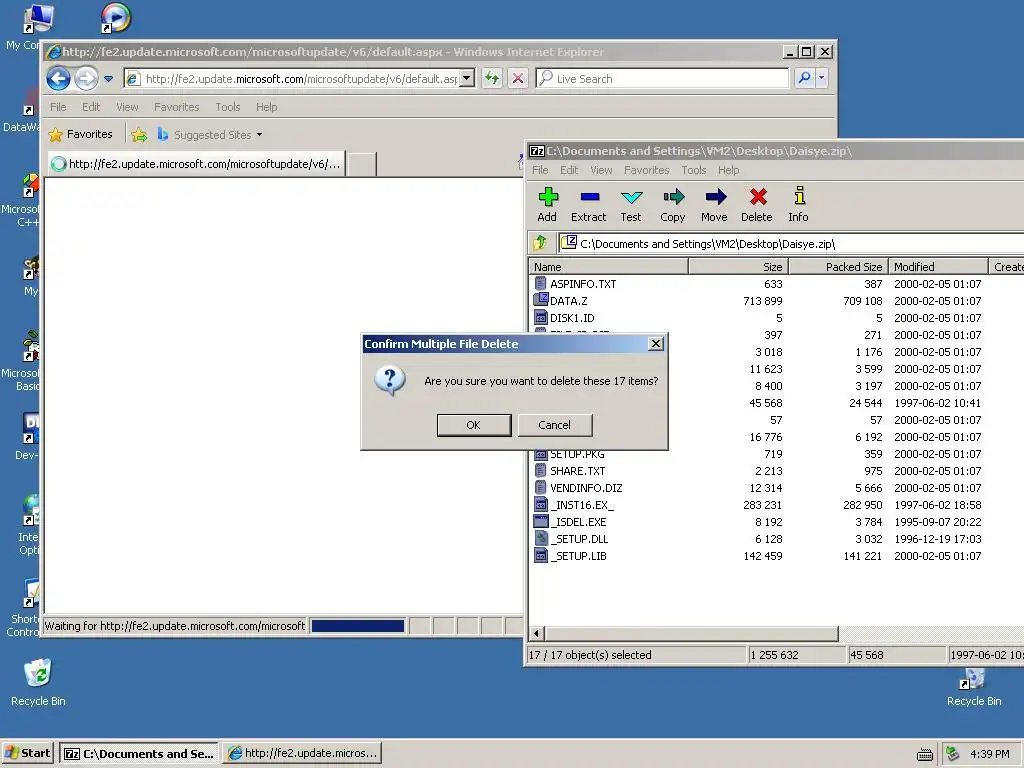Open the Start menu
1024x768 pixels.
click(x=27, y=753)
